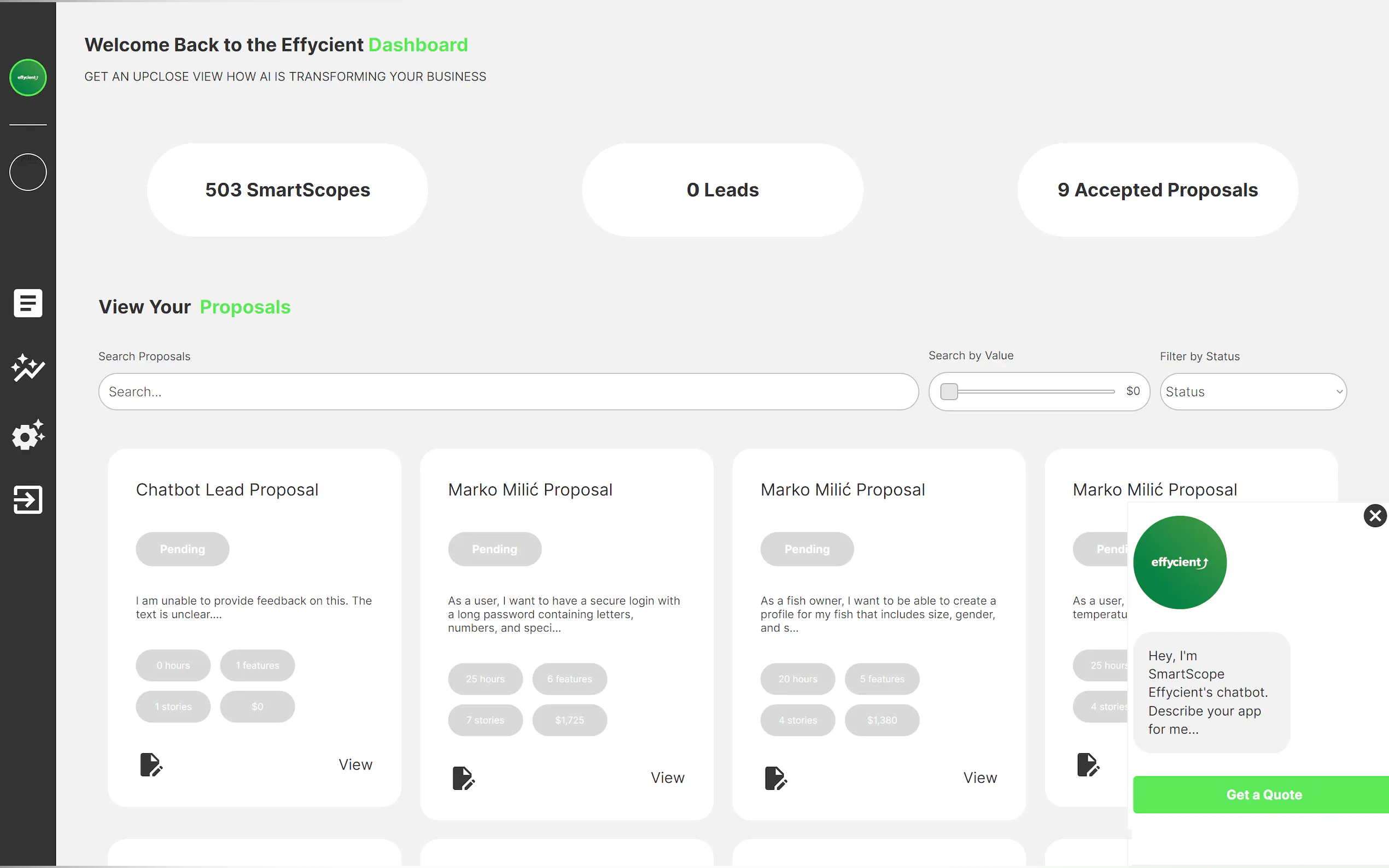This screenshot has width=1389, height=868.
Task: View the secure login Marko Milić Proposal
Action: pos(667,778)
